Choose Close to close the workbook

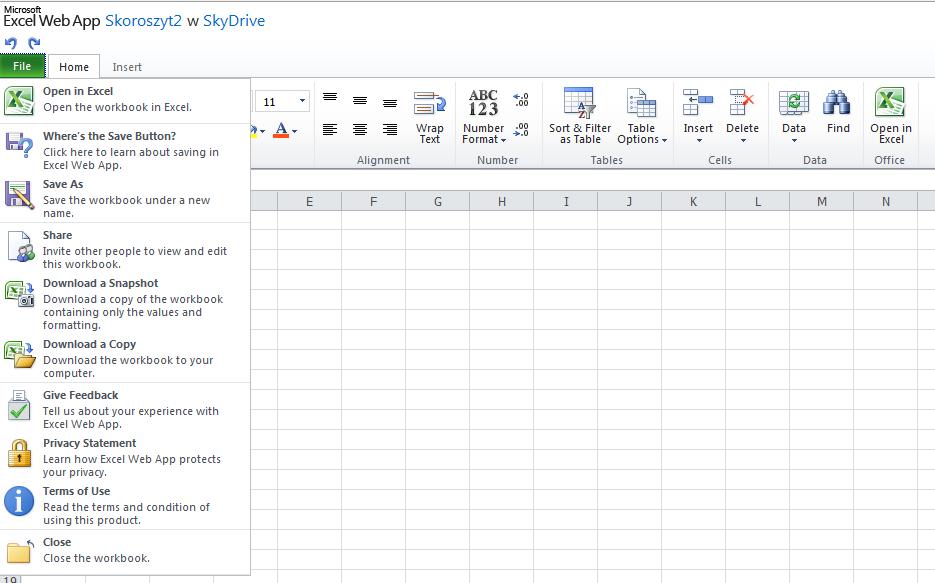[x=125, y=550]
